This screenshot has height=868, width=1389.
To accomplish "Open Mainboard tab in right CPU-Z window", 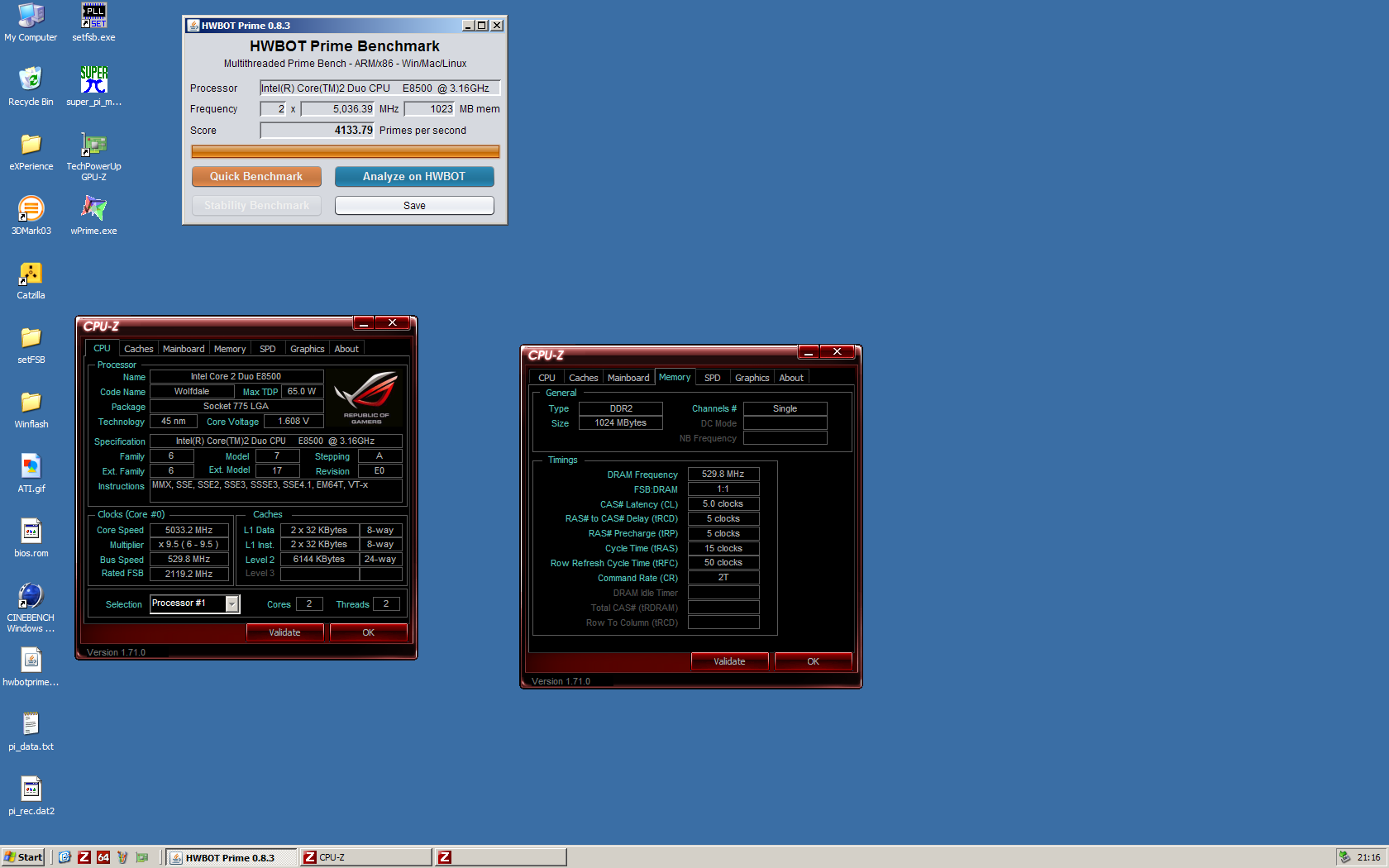I will pos(628,378).
